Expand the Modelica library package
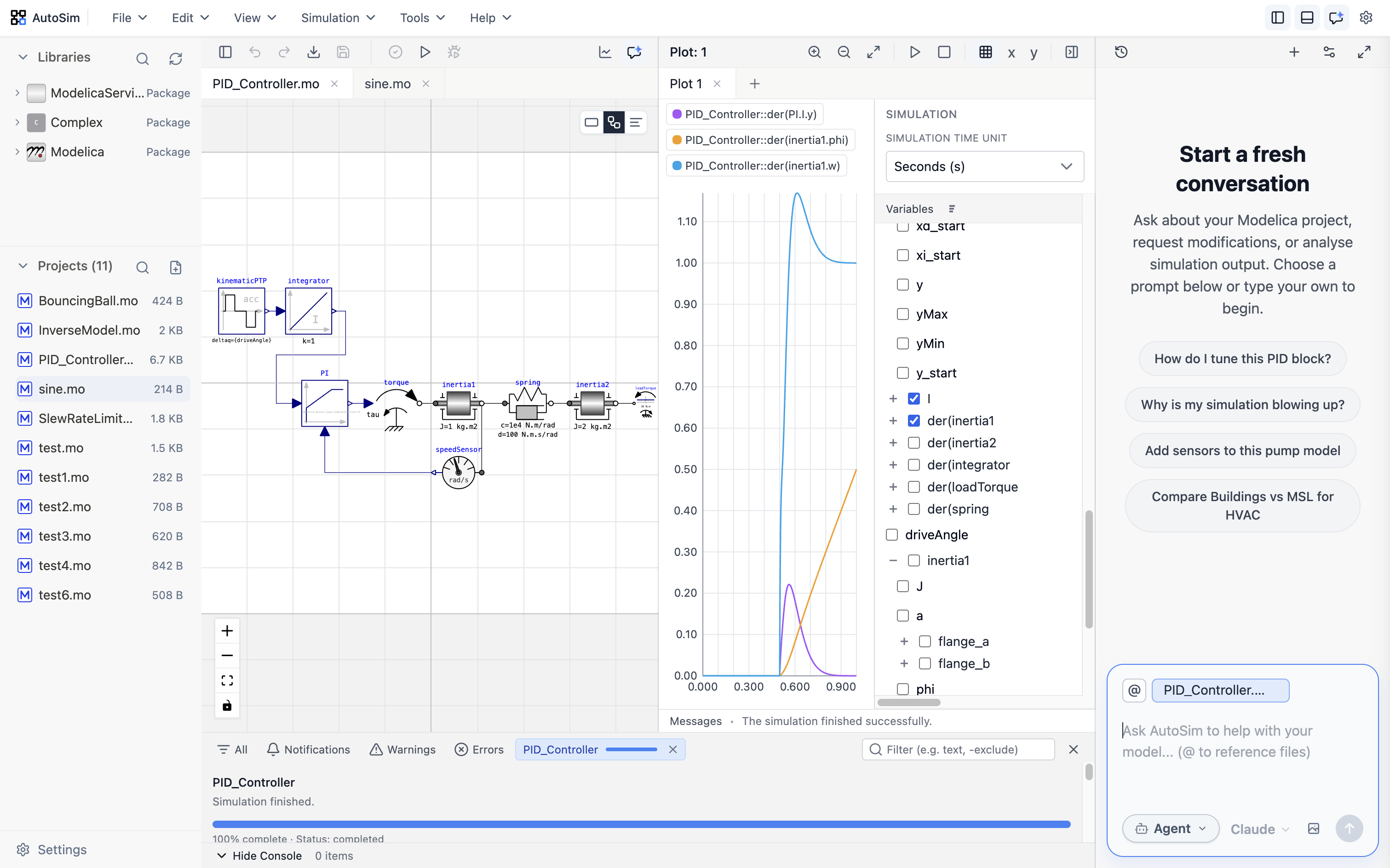The height and width of the screenshot is (868, 1390). tap(17, 152)
